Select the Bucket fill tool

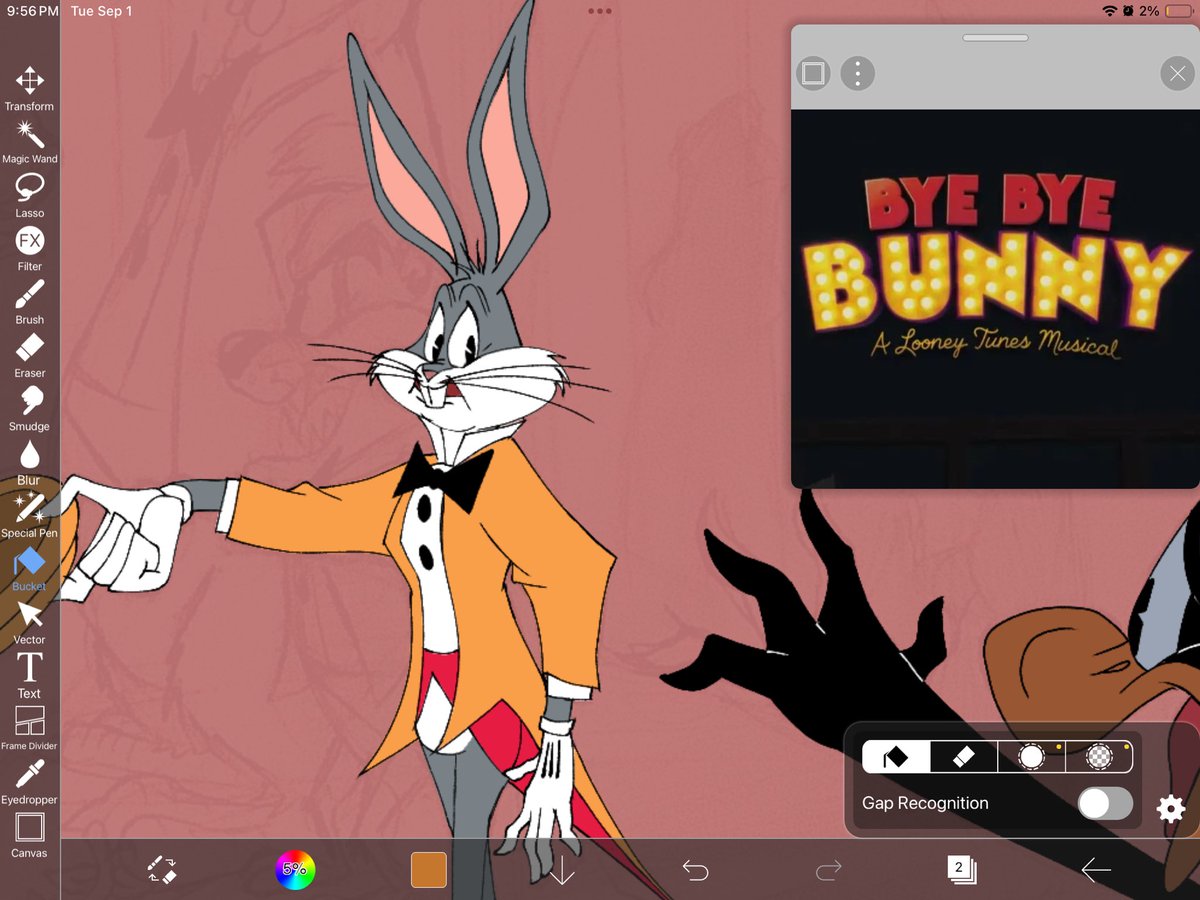click(29, 568)
